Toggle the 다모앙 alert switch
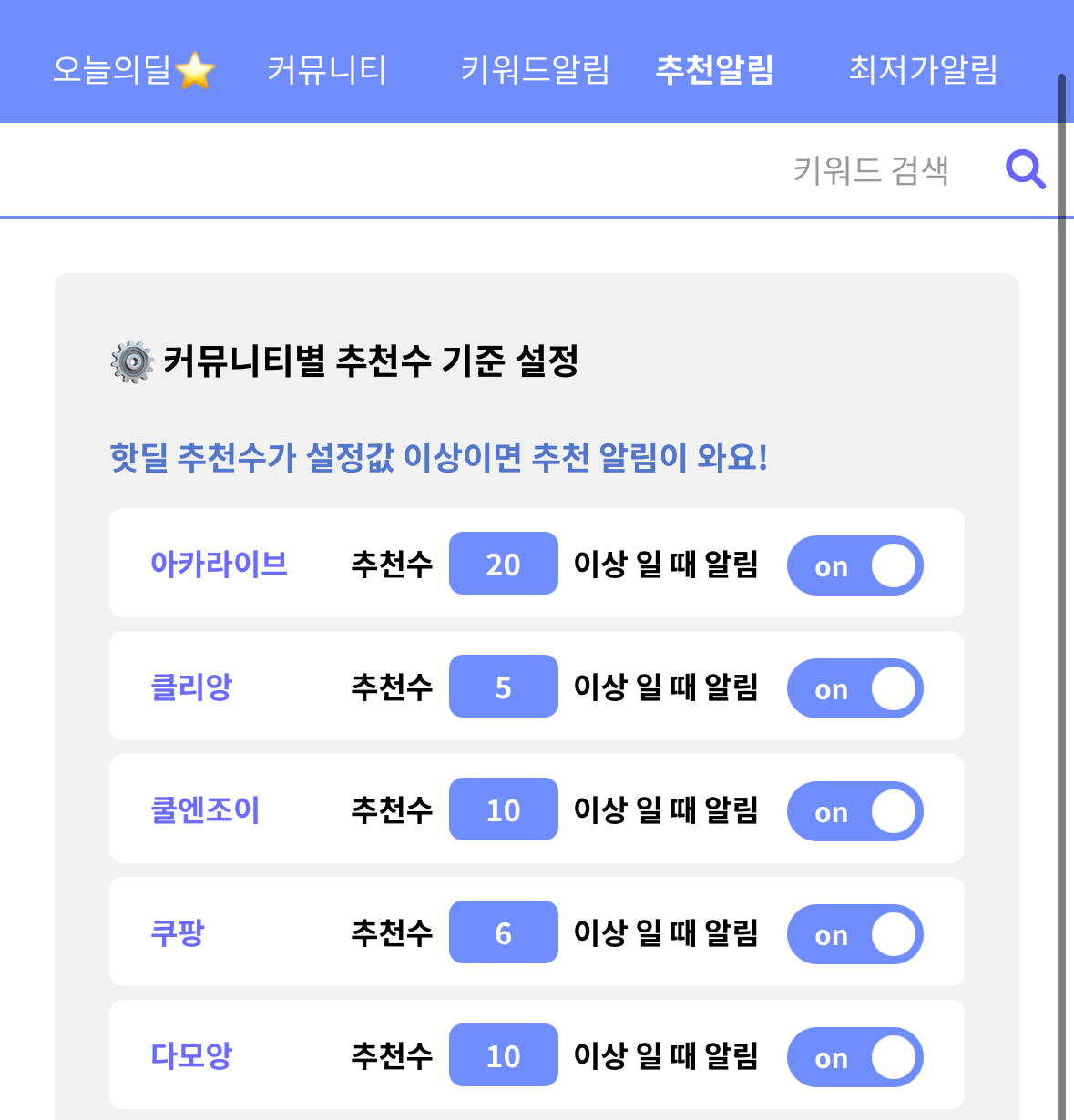 (854, 1057)
